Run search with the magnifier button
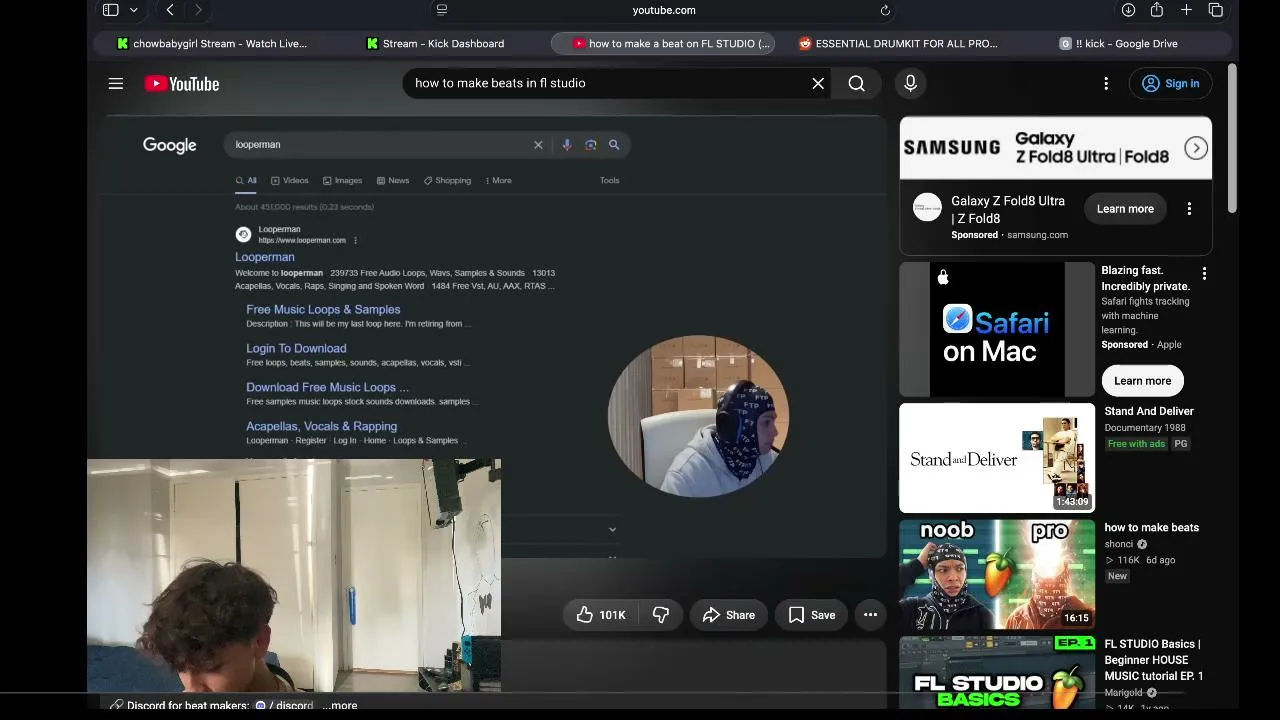 [x=857, y=83]
